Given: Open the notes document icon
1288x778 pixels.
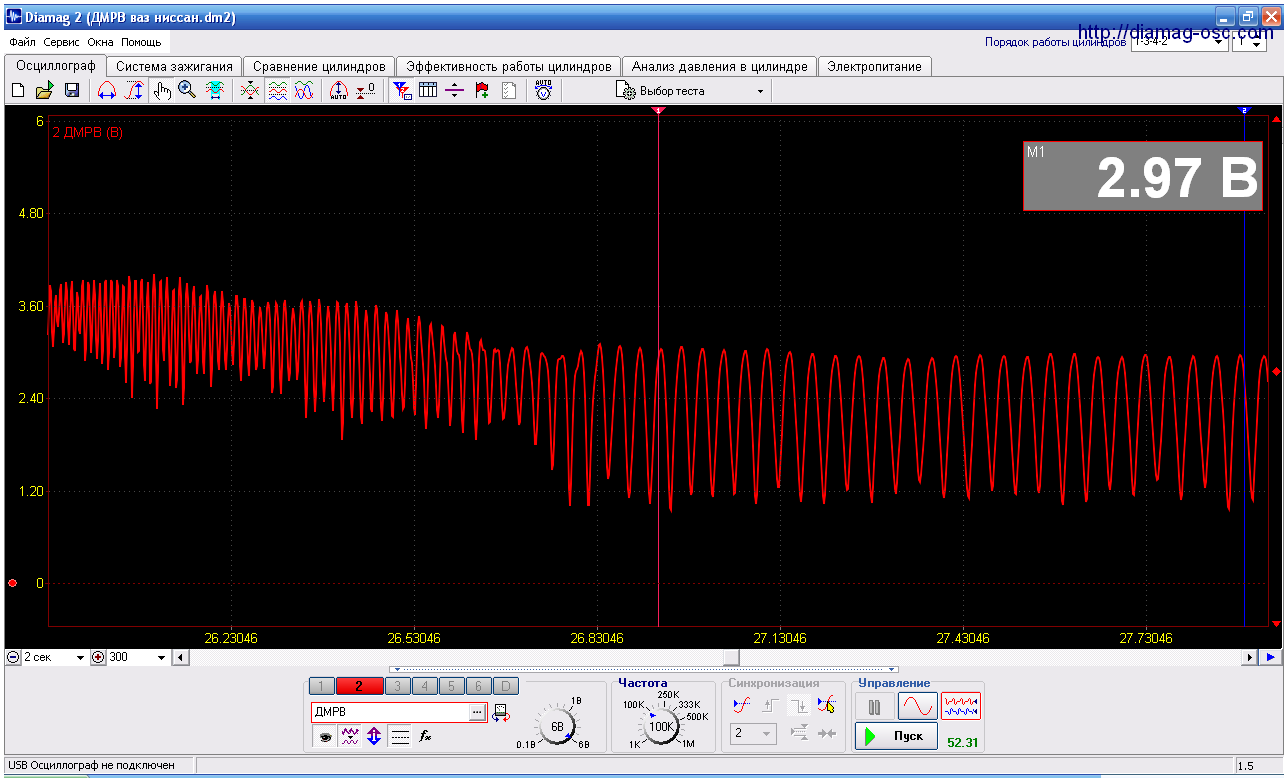Looking at the screenshot, I should tap(509, 91).
